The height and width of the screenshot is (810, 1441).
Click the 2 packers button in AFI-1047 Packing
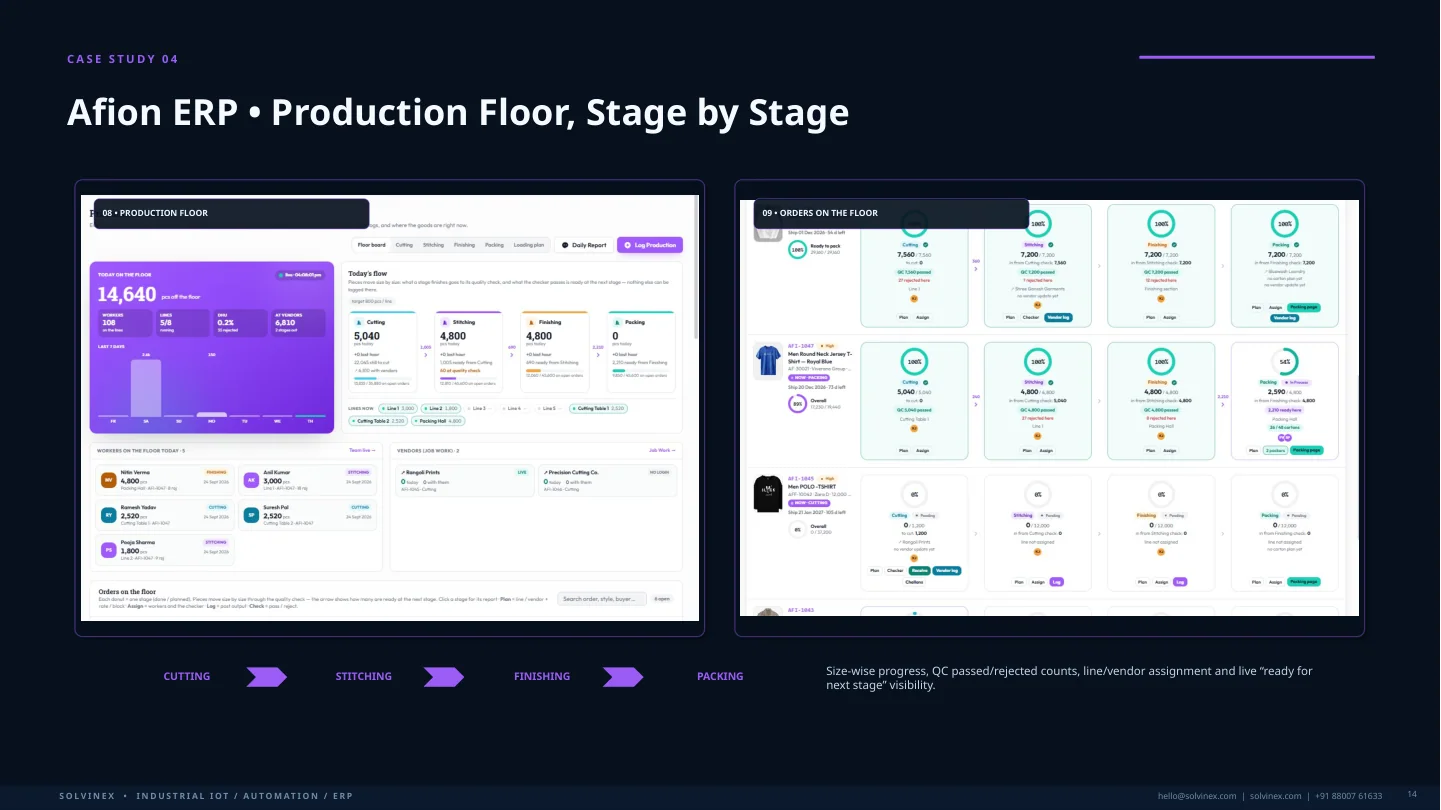pos(1275,450)
